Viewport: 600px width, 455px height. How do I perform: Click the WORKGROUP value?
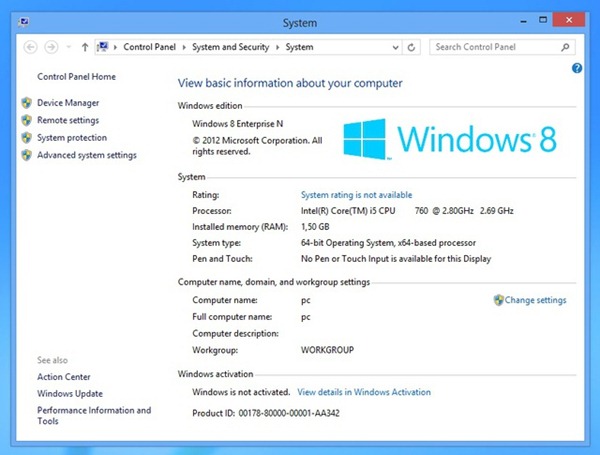pyautogui.click(x=328, y=350)
